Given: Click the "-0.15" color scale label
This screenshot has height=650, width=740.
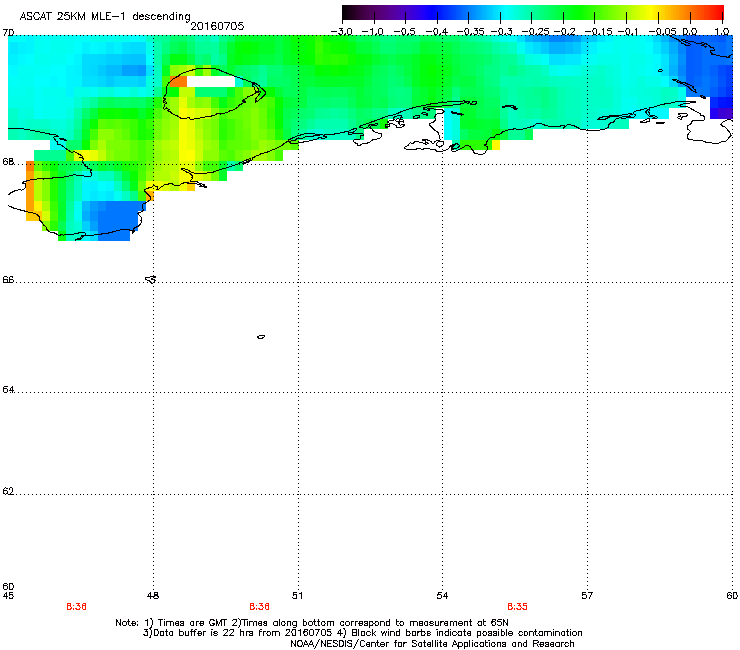Looking at the screenshot, I should (598, 32).
